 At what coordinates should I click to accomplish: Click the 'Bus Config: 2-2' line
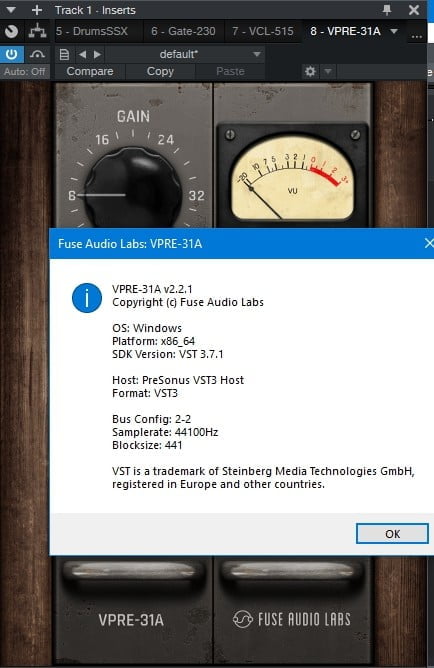[x=151, y=419]
